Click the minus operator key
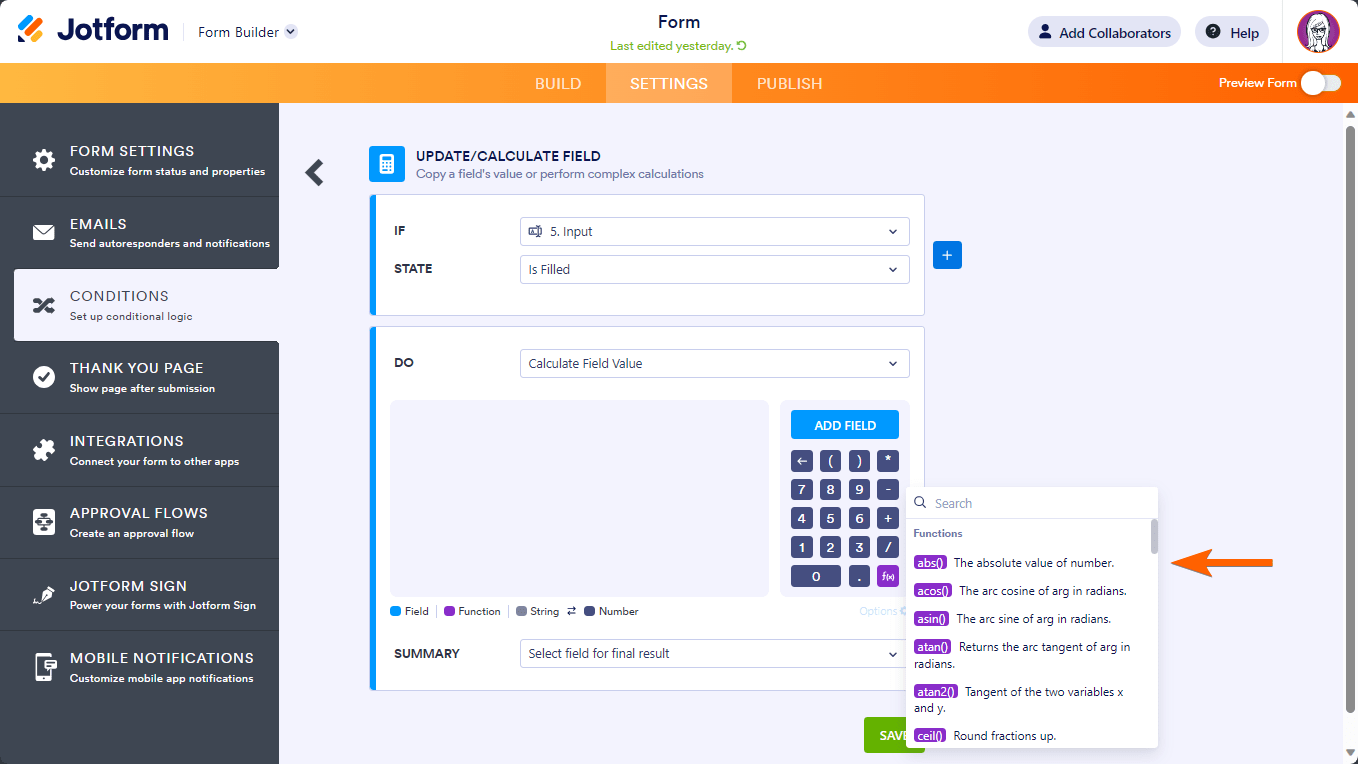This screenshot has width=1358, height=764. pyautogui.click(x=888, y=490)
